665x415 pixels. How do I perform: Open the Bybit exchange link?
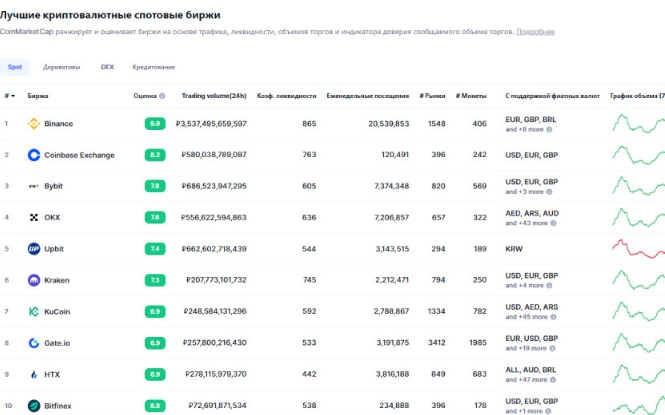coord(53,186)
